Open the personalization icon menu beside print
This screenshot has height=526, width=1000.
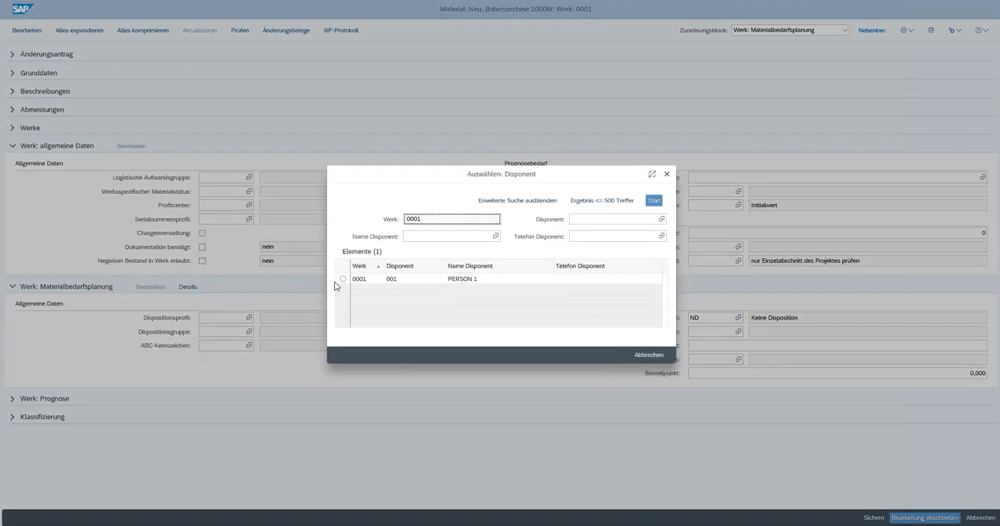coord(954,30)
